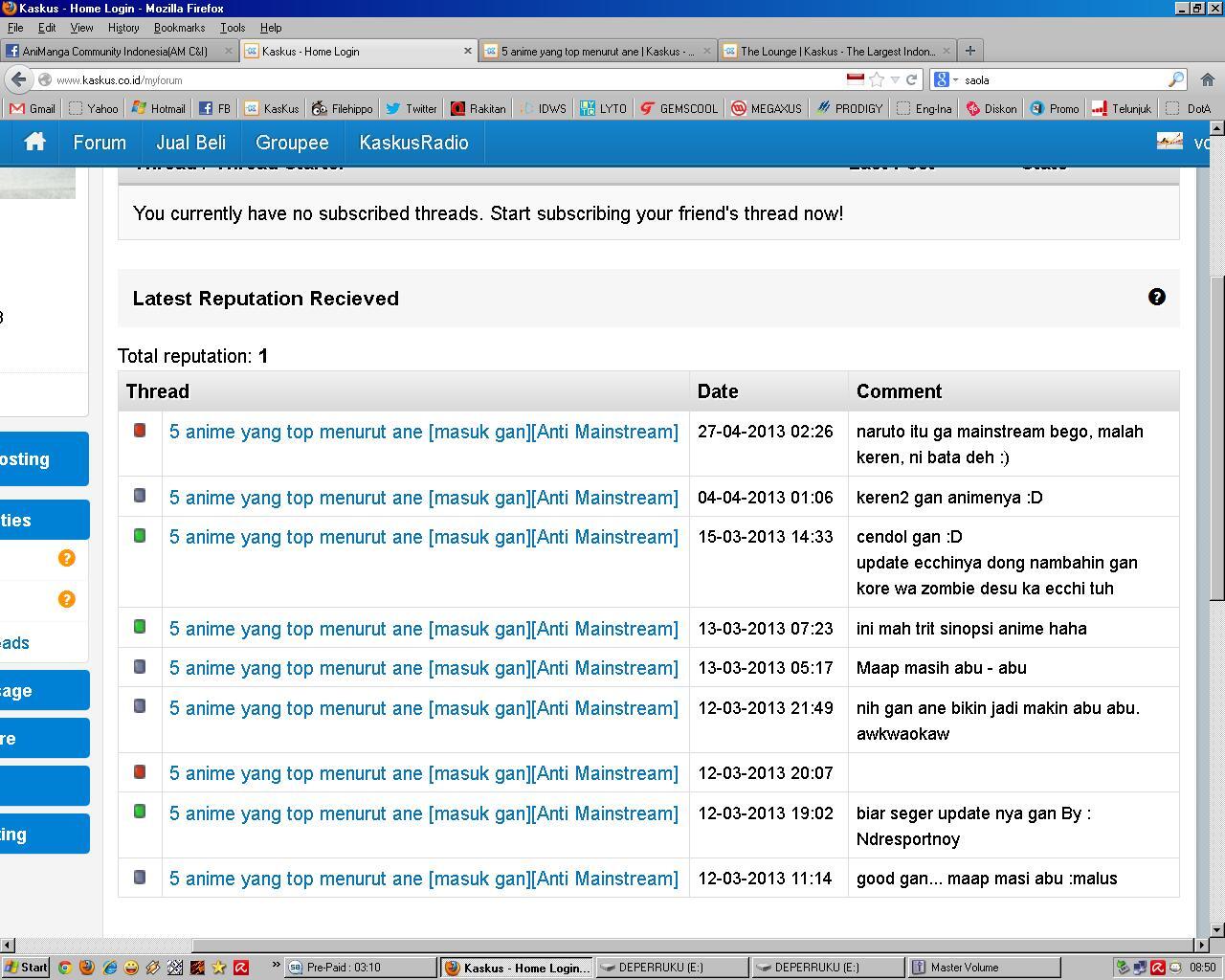This screenshot has height=980, width=1225.
Task: Click red reputation marker dated 27-04-2013
Action: (140, 431)
